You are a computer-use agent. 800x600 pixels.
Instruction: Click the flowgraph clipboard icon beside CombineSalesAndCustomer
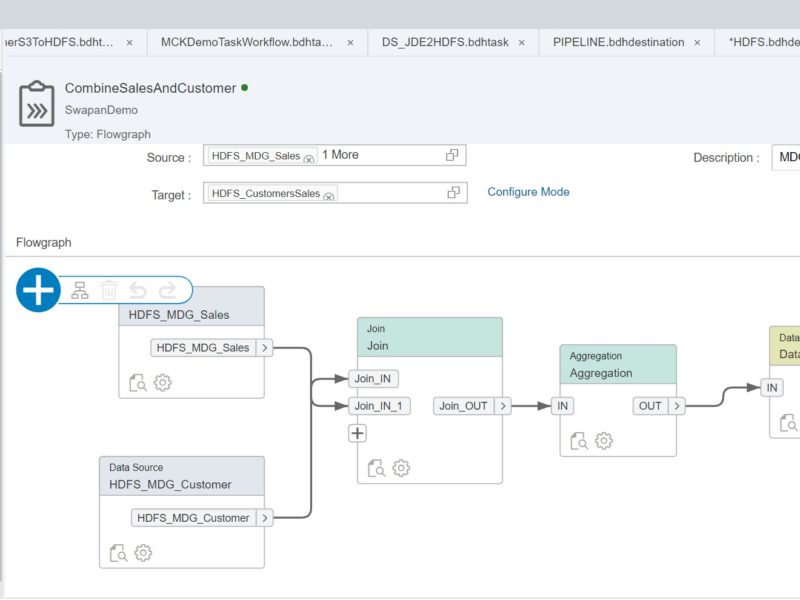coord(36,104)
